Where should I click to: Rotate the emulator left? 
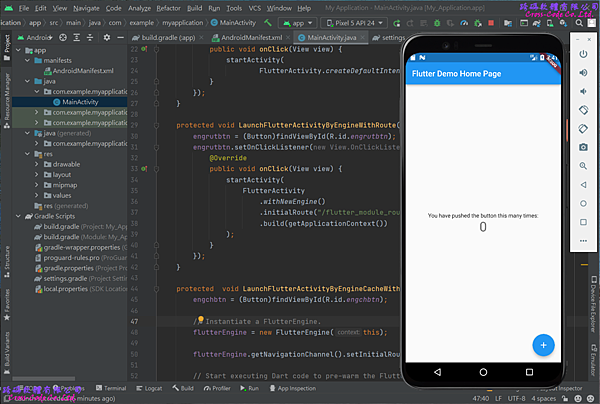pyautogui.click(x=583, y=110)
